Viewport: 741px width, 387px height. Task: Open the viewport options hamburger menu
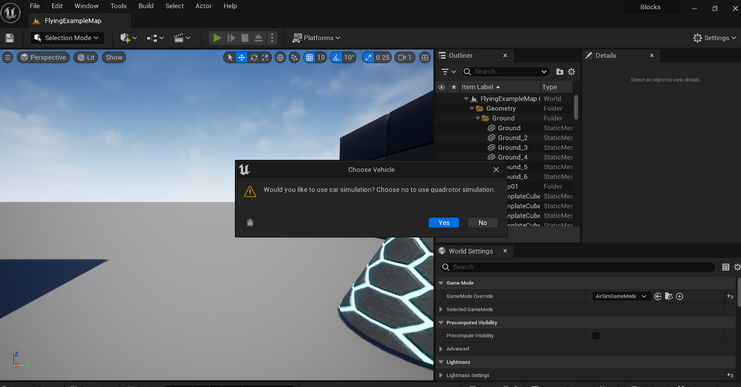tap(8, 57)
